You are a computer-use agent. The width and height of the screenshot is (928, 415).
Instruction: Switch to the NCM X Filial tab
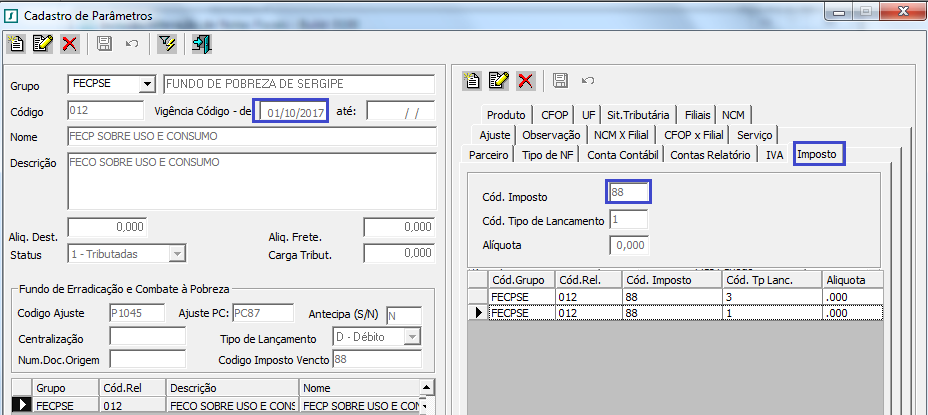(x=621, y=135)
